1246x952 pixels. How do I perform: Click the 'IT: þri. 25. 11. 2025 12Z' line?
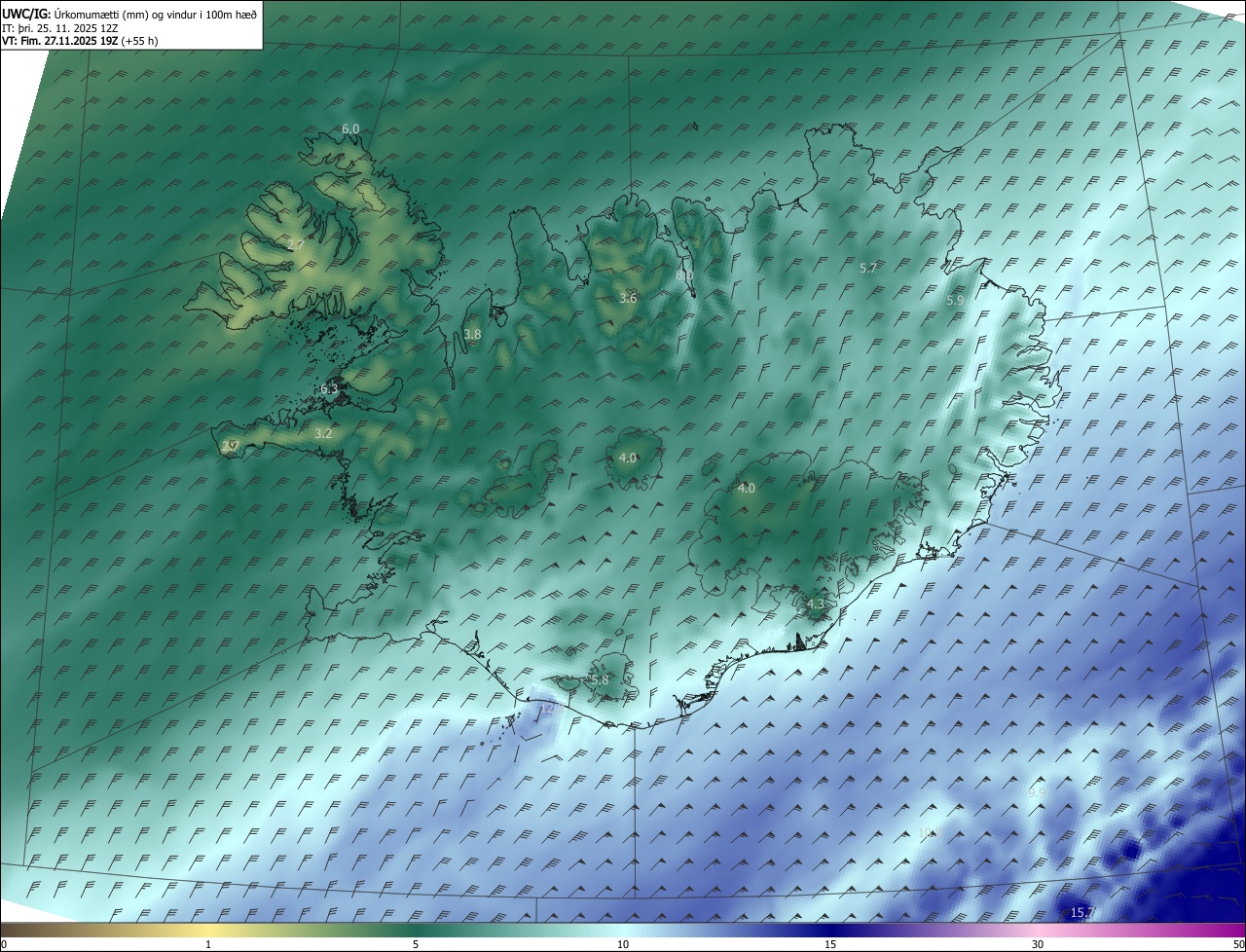pyautogui.click(x=60, y=27)
